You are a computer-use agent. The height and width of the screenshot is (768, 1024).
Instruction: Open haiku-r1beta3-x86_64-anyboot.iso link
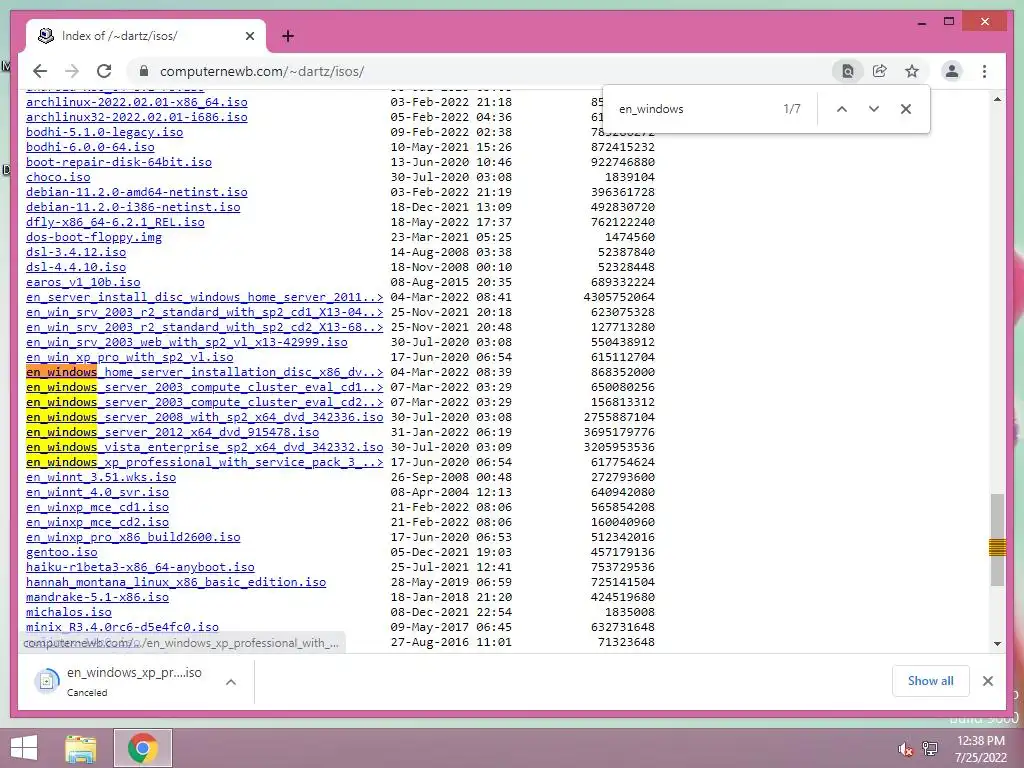coord(140,568)
